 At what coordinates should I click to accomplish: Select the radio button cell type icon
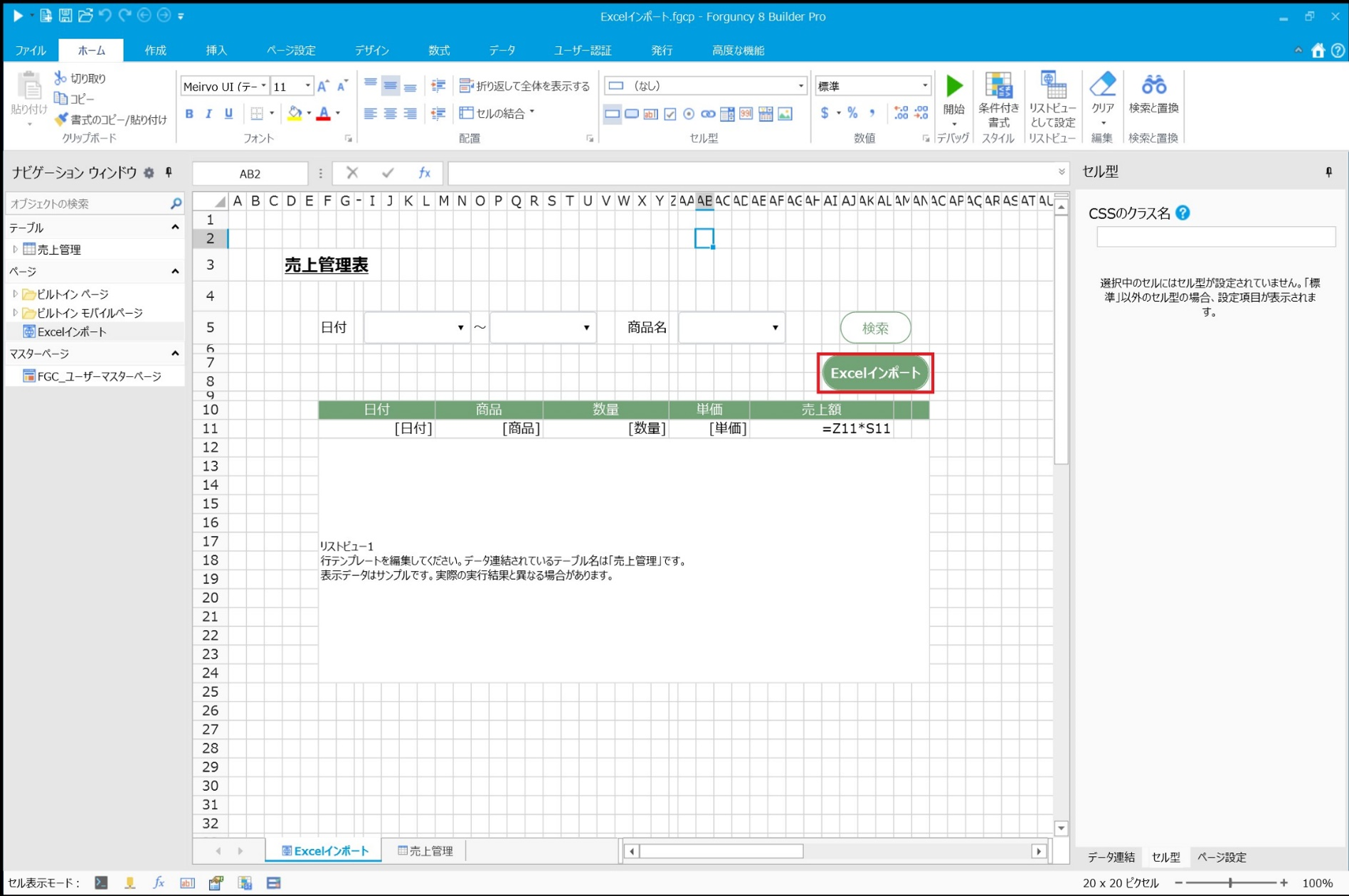click(x=689, y=114)
